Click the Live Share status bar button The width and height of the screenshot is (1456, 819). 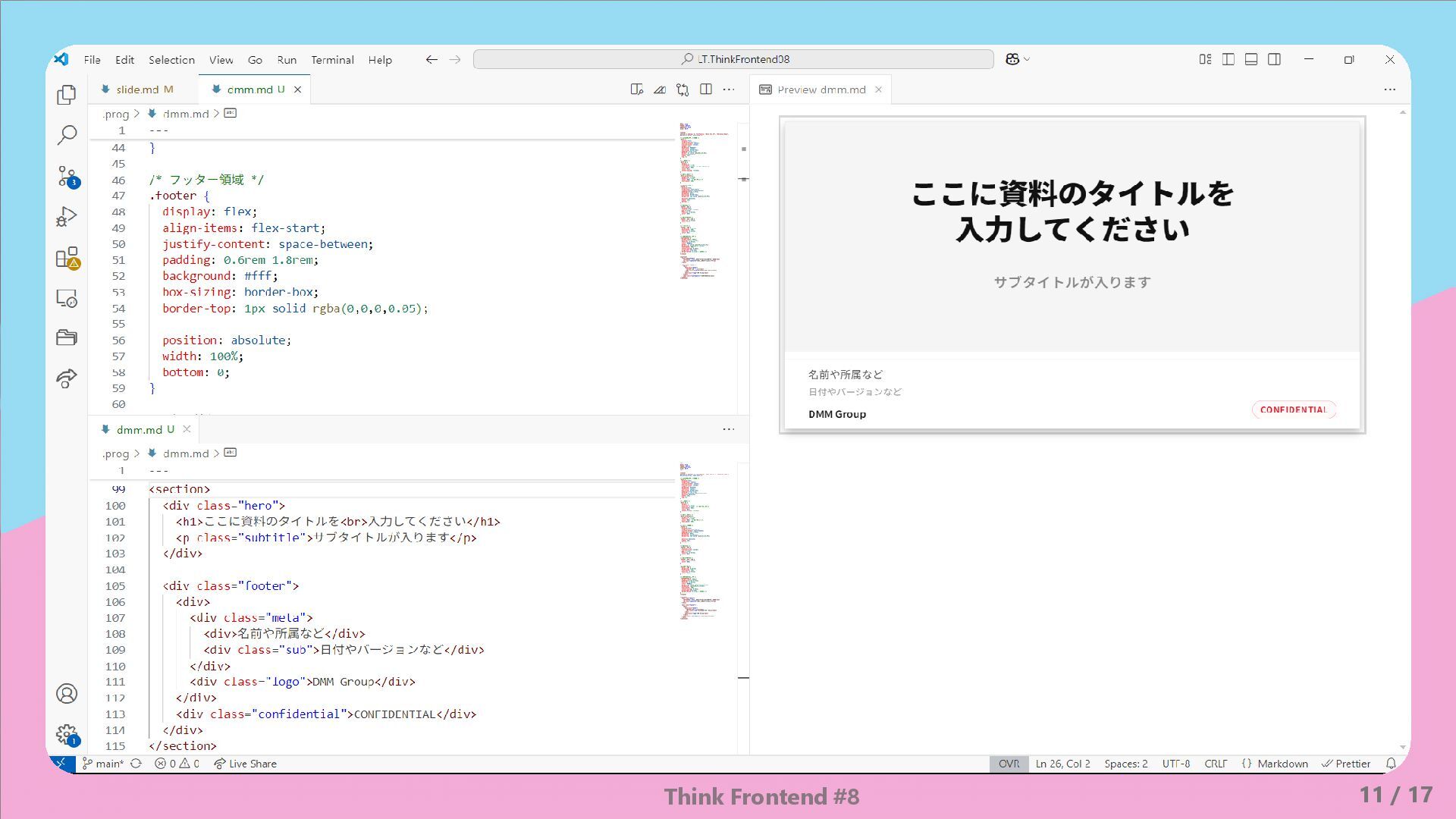(245, 764)
